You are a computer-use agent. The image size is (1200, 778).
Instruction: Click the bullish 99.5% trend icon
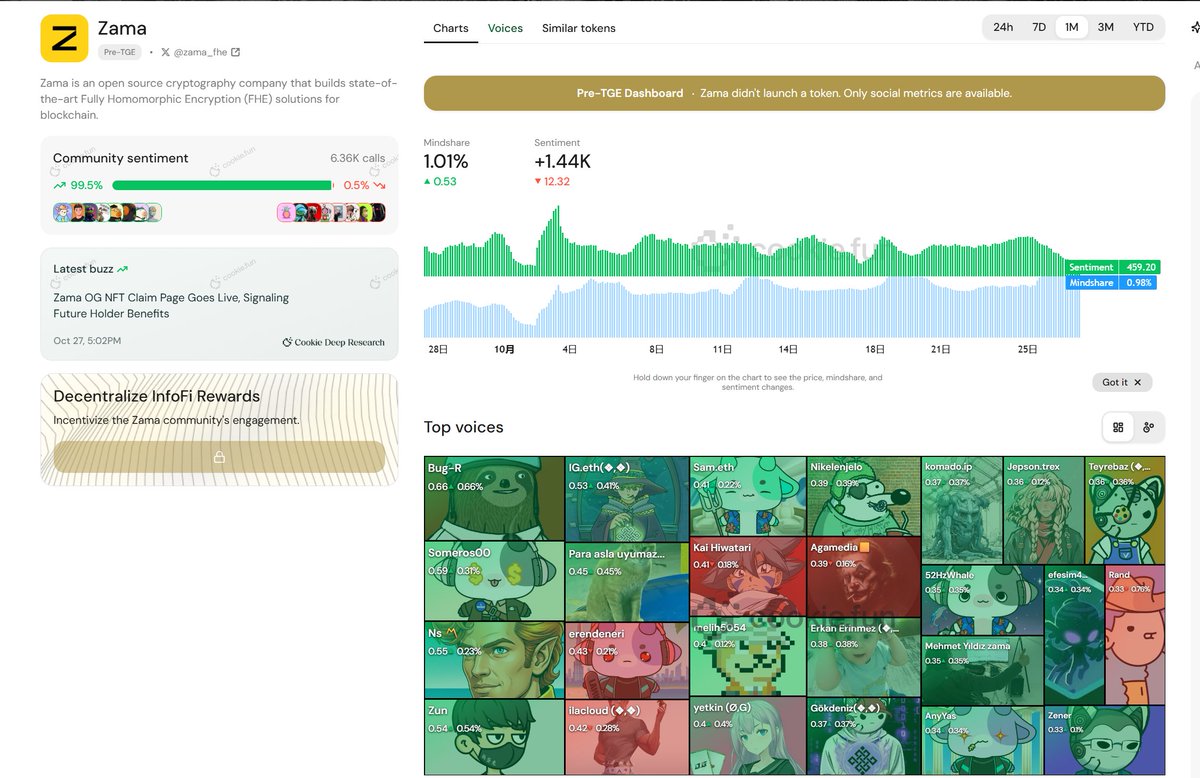tap(59, 185)
